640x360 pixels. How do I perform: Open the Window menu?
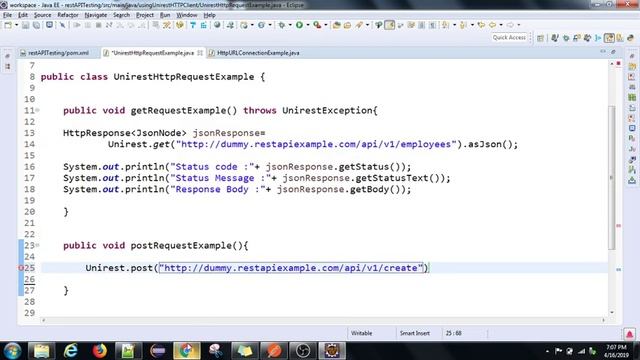click(x=187, y=15)
